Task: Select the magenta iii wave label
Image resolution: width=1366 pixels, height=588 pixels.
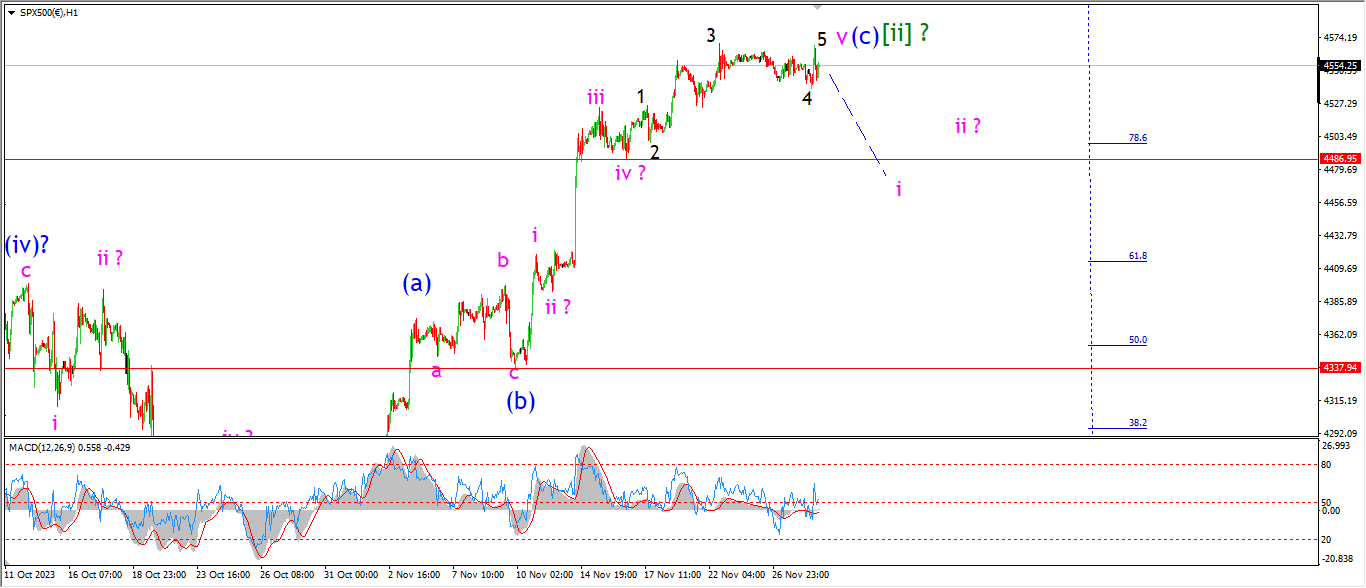Action: click(x=596, y=97)
